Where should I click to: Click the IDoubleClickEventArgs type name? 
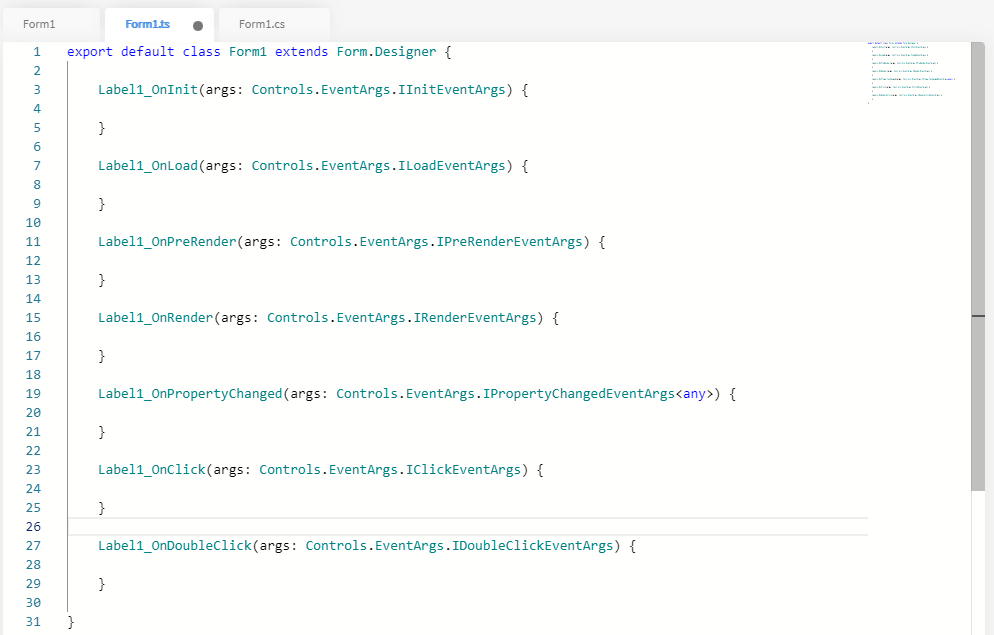point(532,546)
